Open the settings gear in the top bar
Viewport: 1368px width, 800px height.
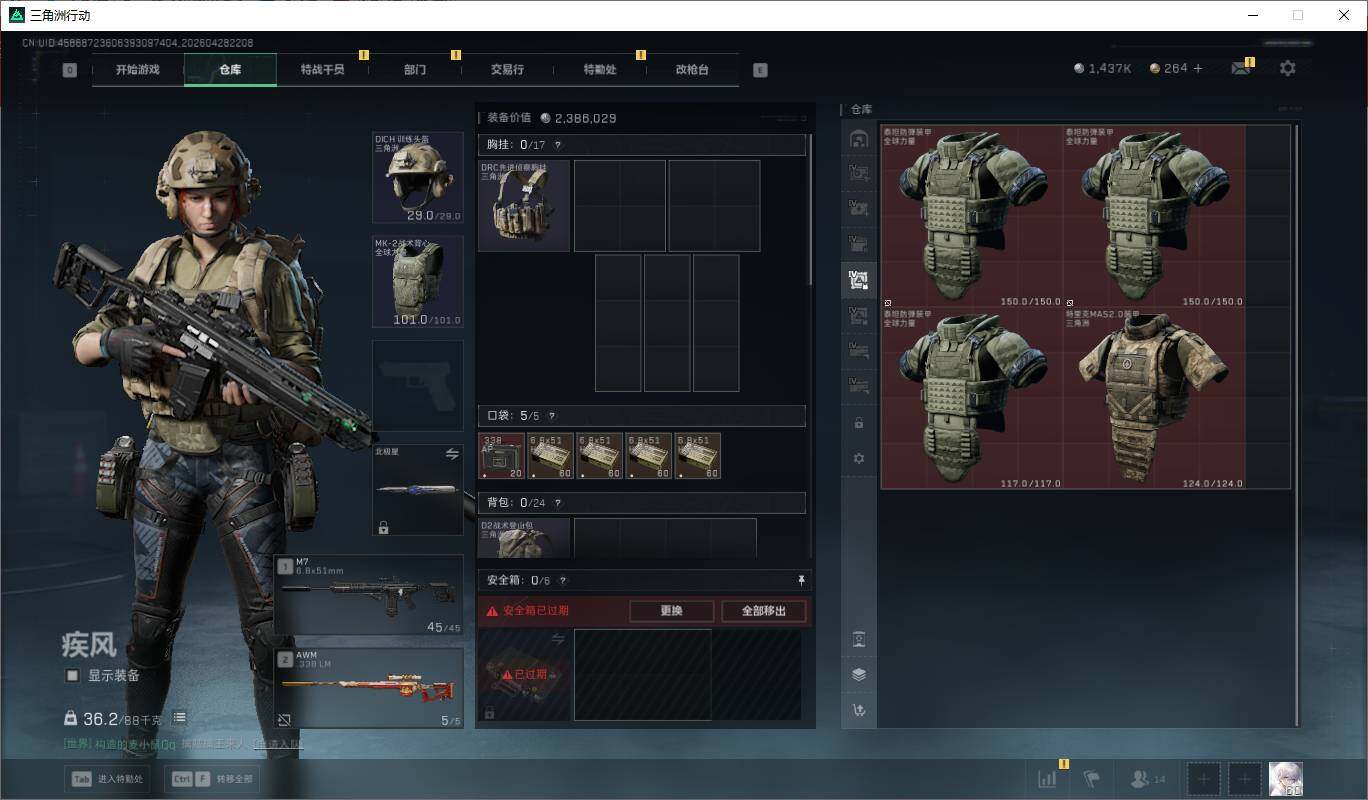tap(1288, 68)
